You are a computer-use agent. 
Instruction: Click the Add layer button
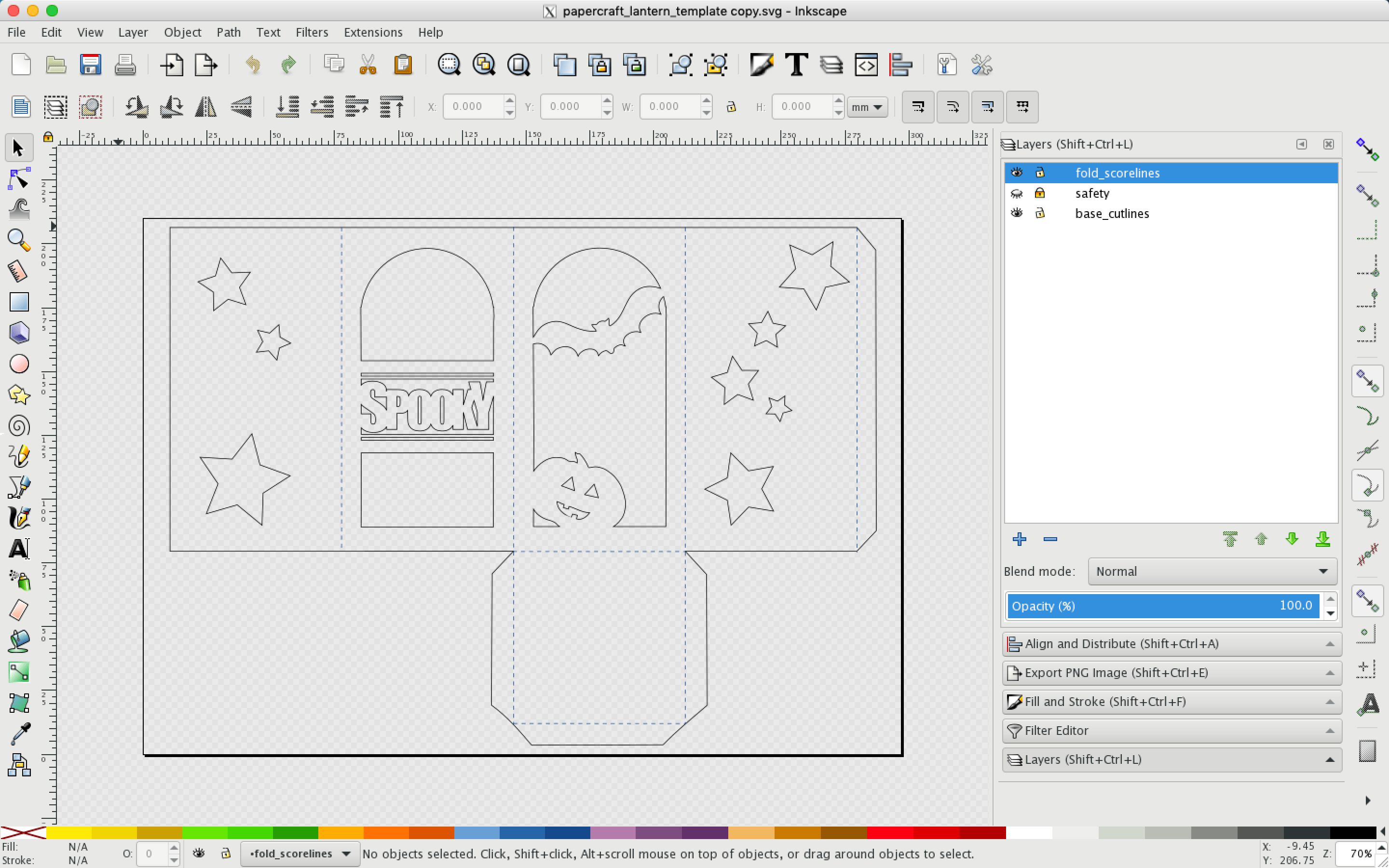coord(1018,538)
